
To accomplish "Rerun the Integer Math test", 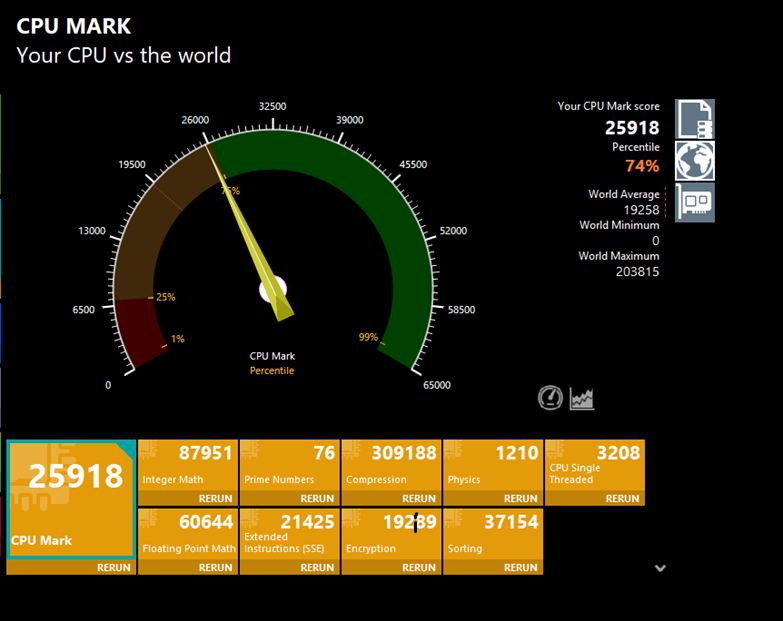I will 215,499.
